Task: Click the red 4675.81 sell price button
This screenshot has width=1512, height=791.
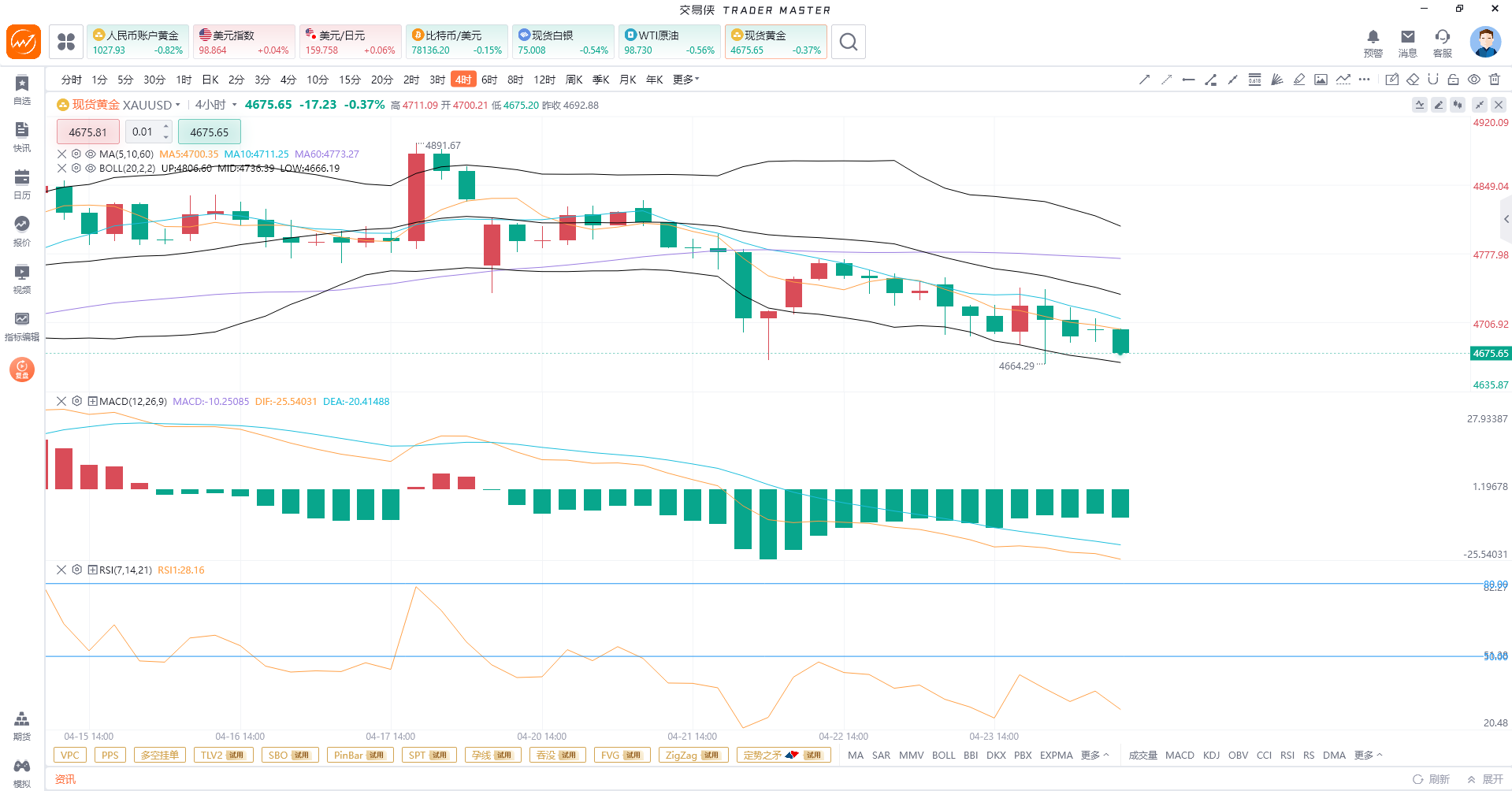Action: (x=87, y=132)
